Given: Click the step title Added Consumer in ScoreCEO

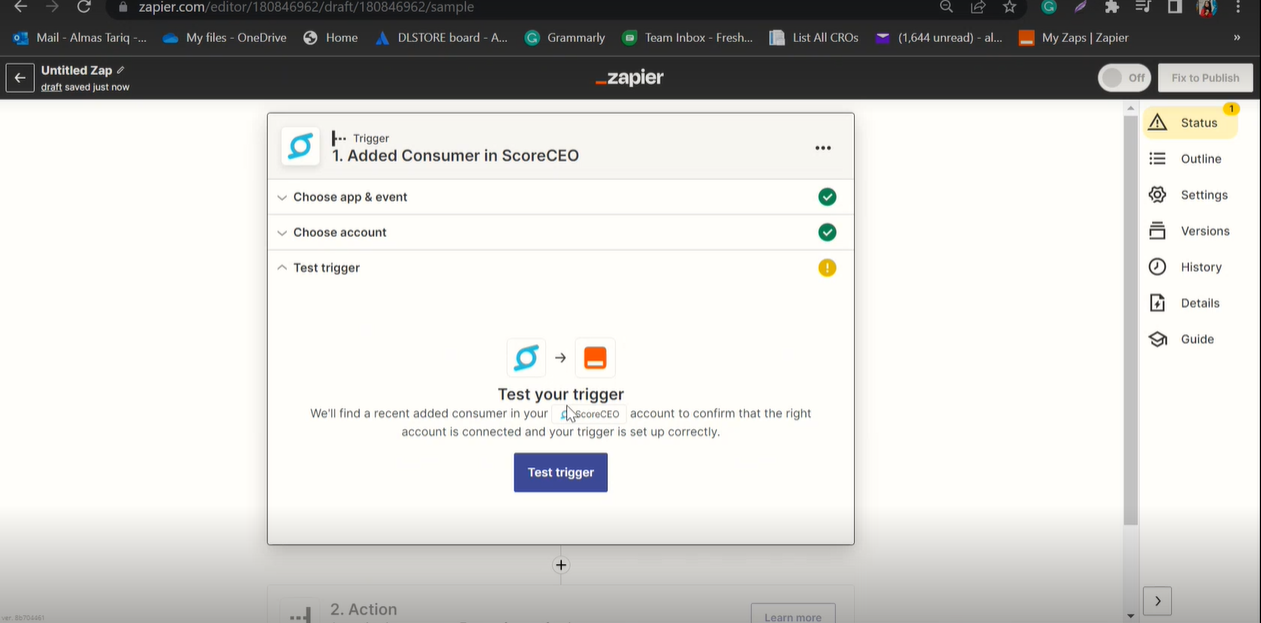Looking at the screenshot, I should pyautogui.click(x=456, y=156).
